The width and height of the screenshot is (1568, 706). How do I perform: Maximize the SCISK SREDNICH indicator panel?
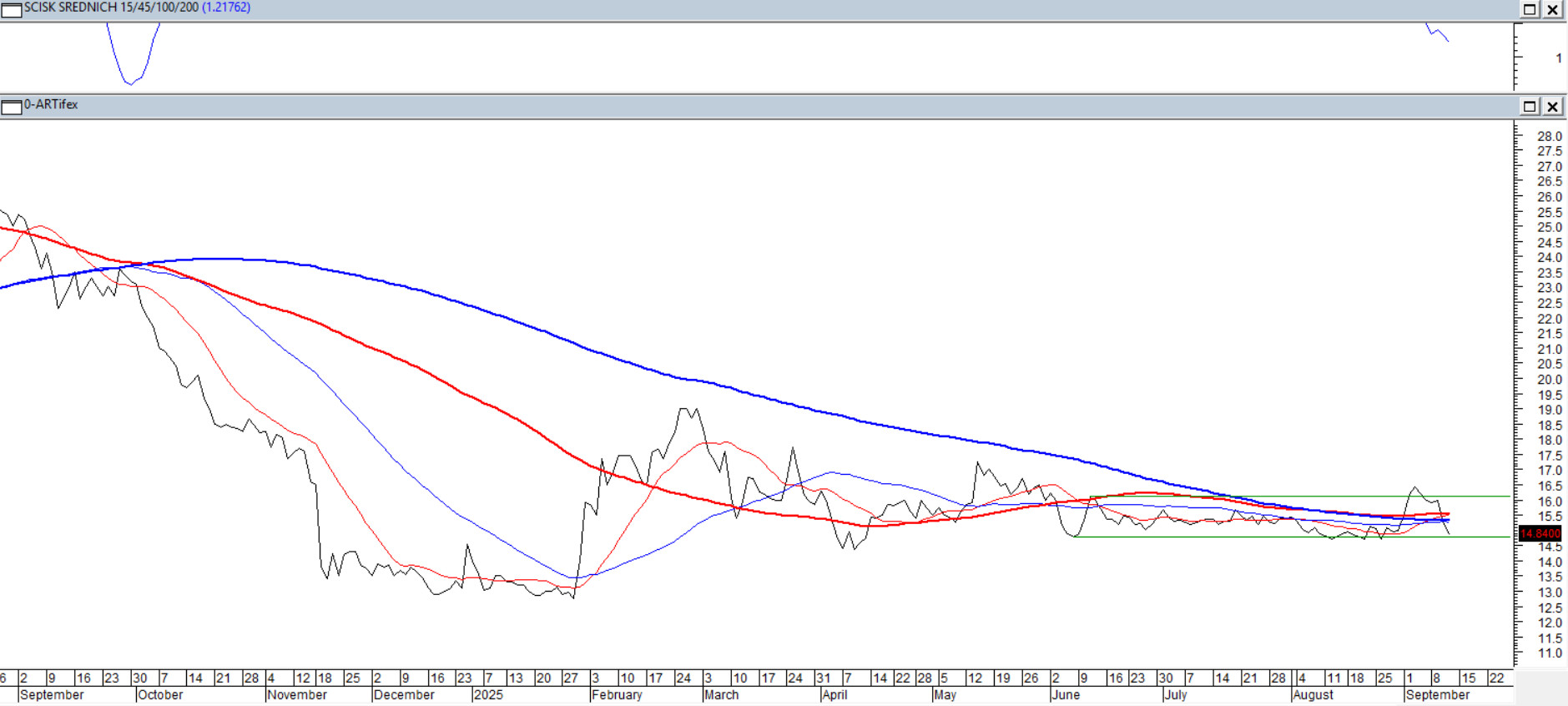point(1530,9)
